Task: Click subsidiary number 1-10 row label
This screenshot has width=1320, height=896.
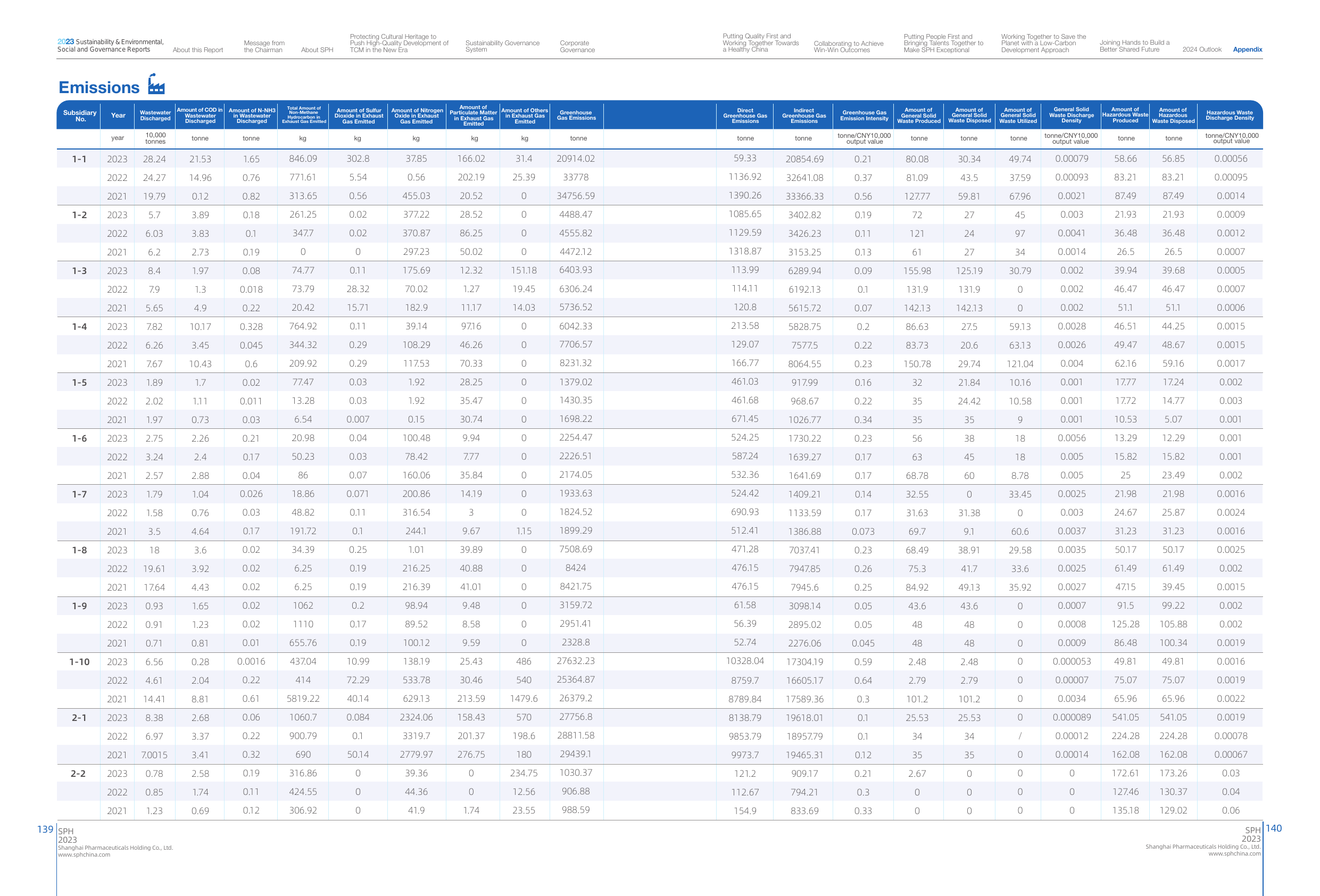Action: point(79,662)
